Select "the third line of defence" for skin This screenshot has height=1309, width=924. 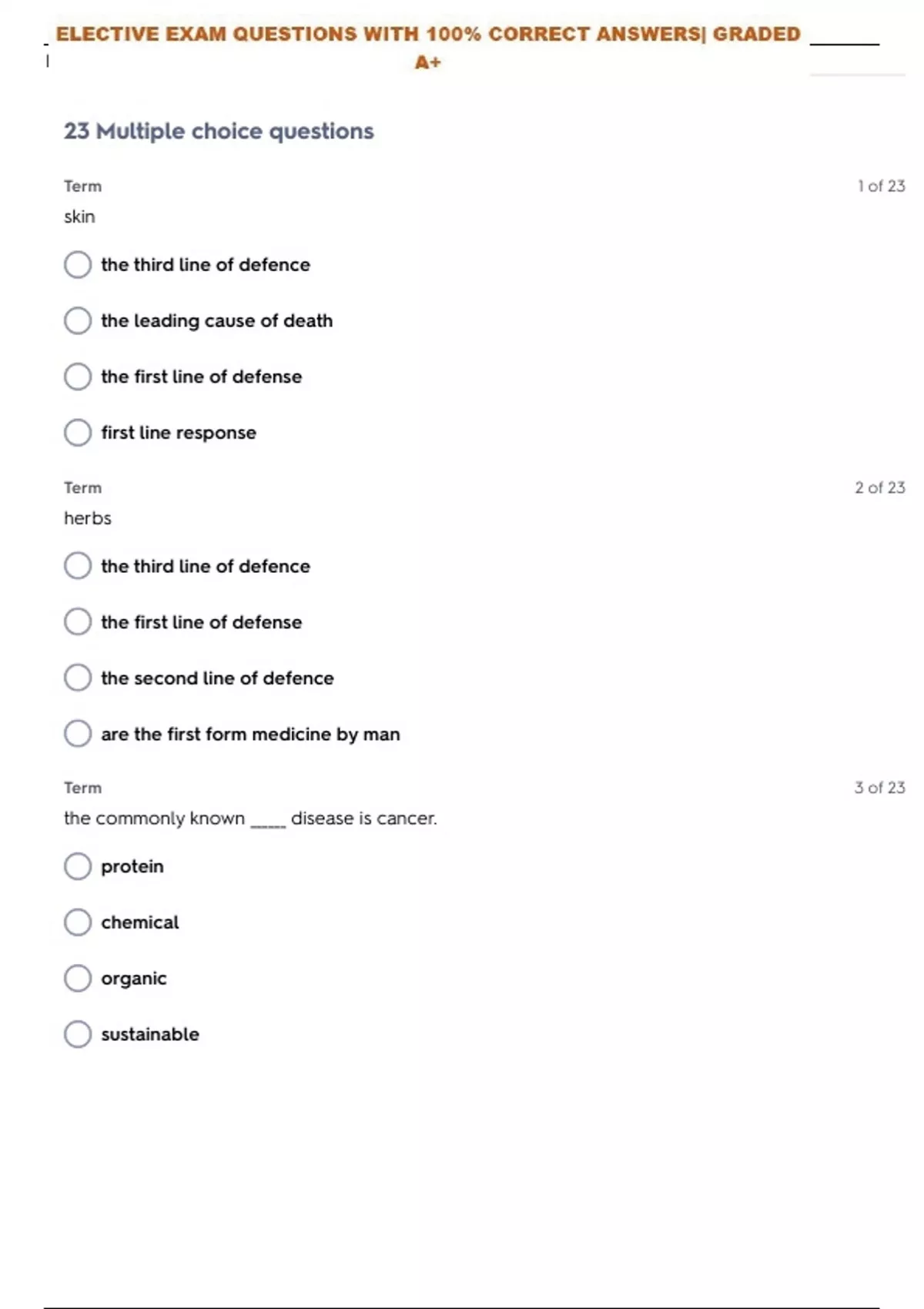pos(78,265)
